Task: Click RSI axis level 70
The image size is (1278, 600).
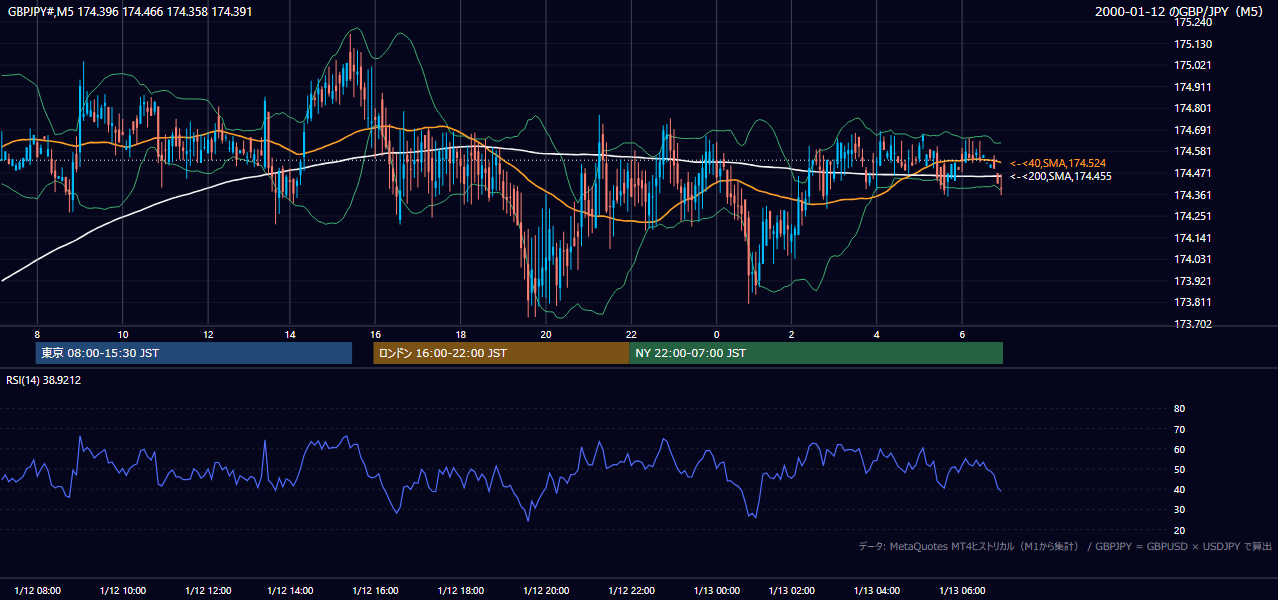Action: coord(1179,429)
